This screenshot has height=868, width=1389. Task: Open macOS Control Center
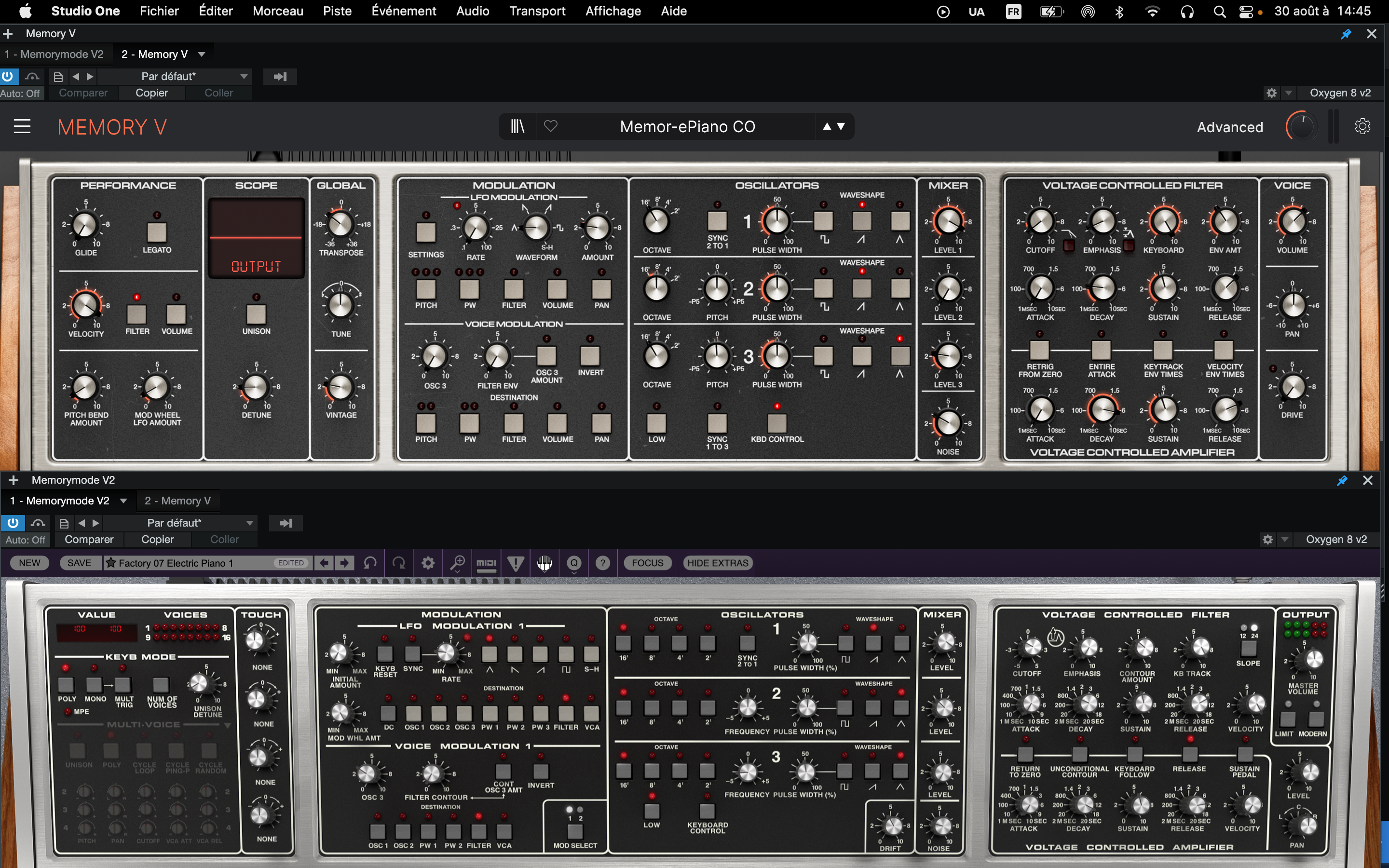tap(1246, 12)
